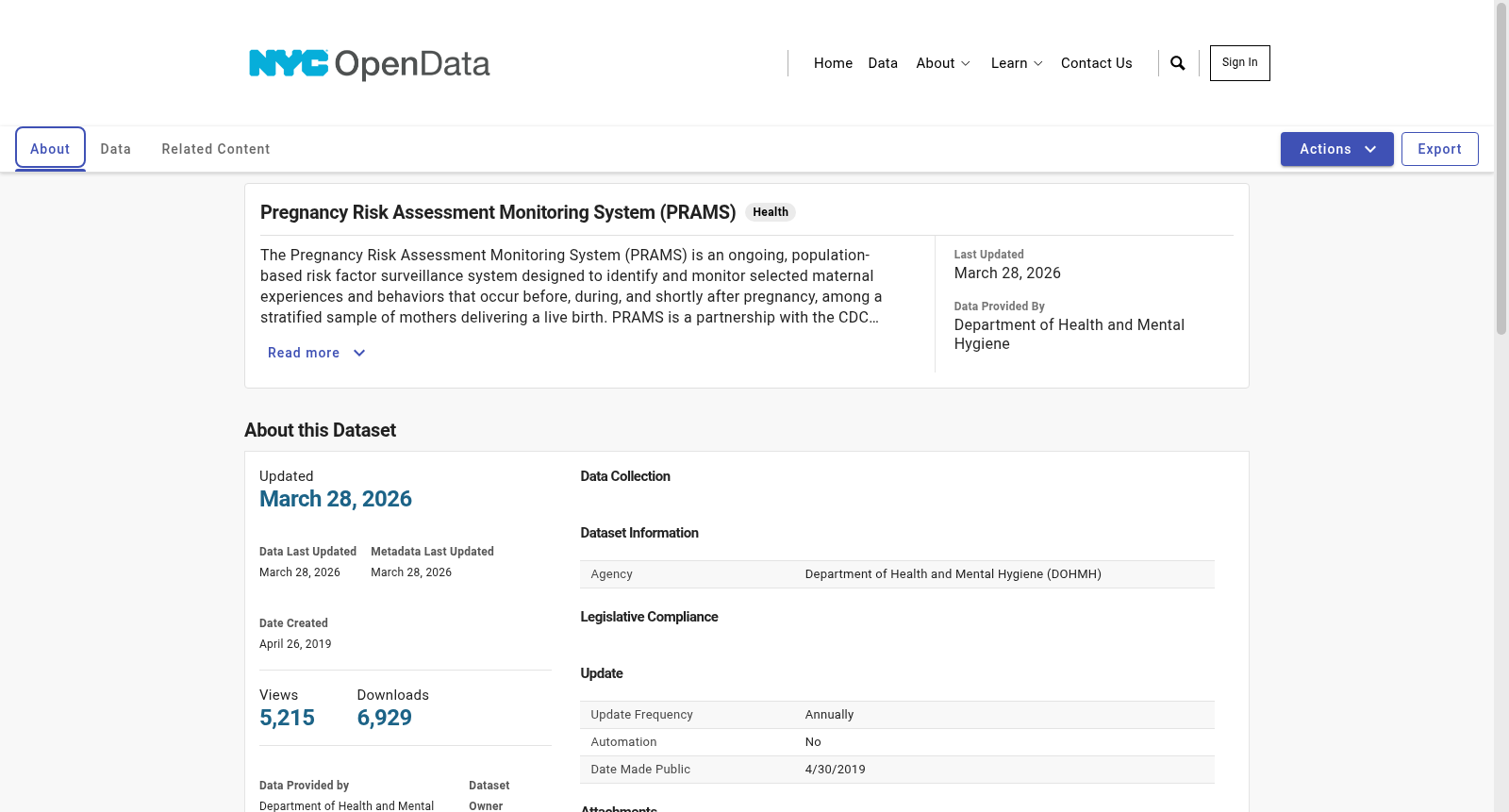This screenshot has width=1509, height=812.
Task: Open the search magnifier icon
Action: (1178, 63)
